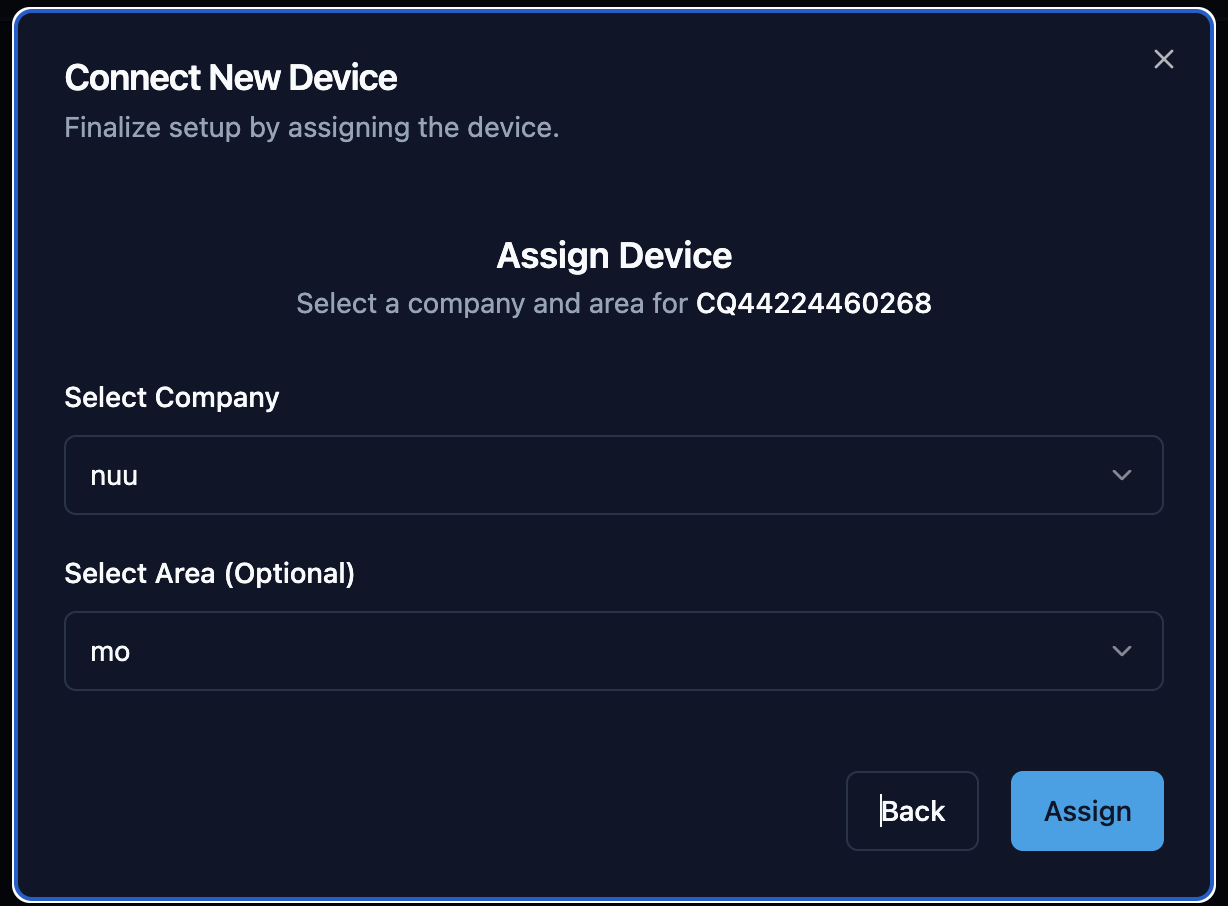1228x906 pixels.
Task: Go back with the Back button
Action: (912, 811)
